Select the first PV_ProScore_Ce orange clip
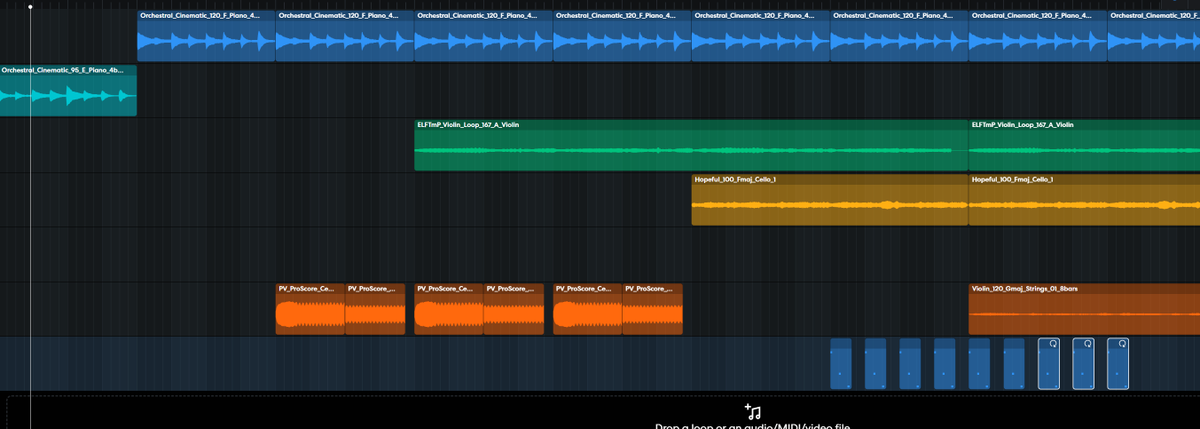The width and height of the screenshot is (1200, 429). [310, 309]
